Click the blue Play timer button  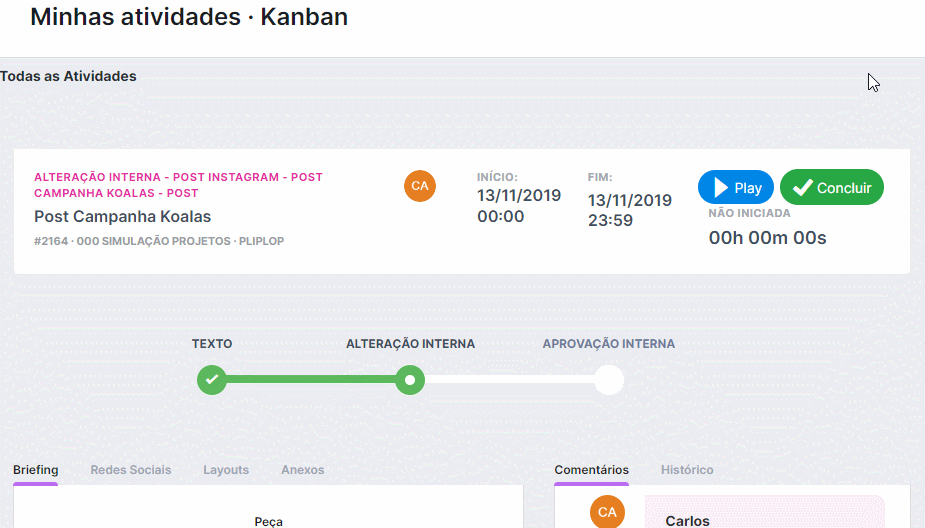[x=736, y=188]
